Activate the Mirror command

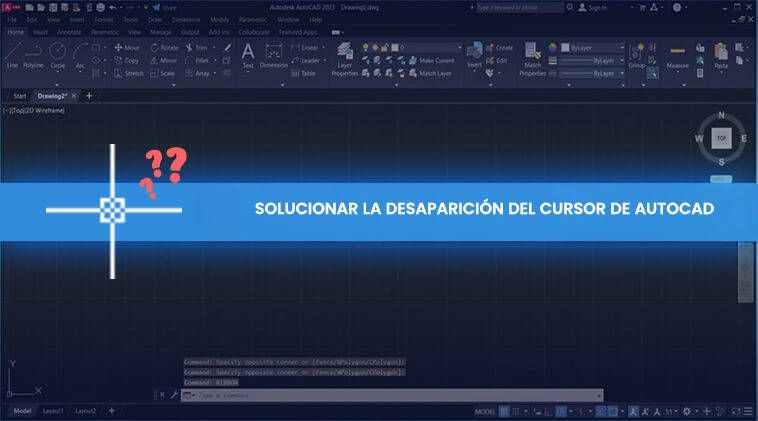(x=163, y=60)
